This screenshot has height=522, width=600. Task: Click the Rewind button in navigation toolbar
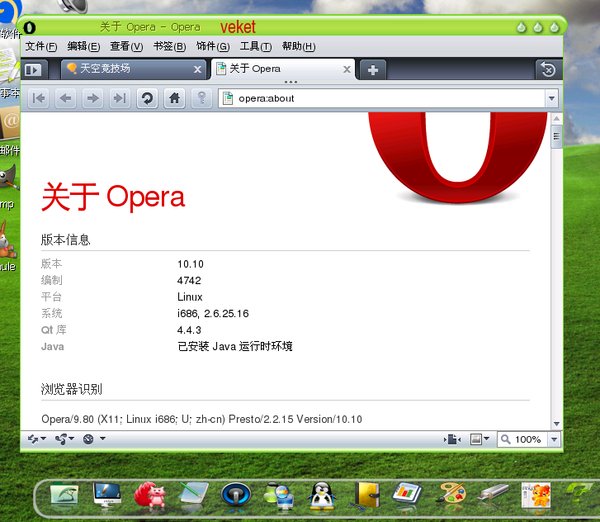click(38, 98)
